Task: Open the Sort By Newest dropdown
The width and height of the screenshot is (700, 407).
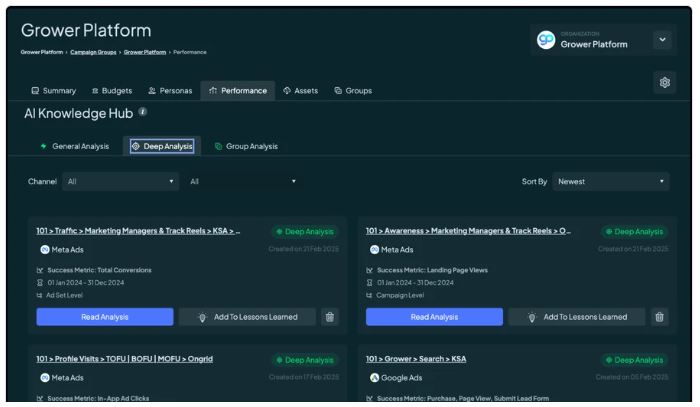Action: (x=611, y=182)
